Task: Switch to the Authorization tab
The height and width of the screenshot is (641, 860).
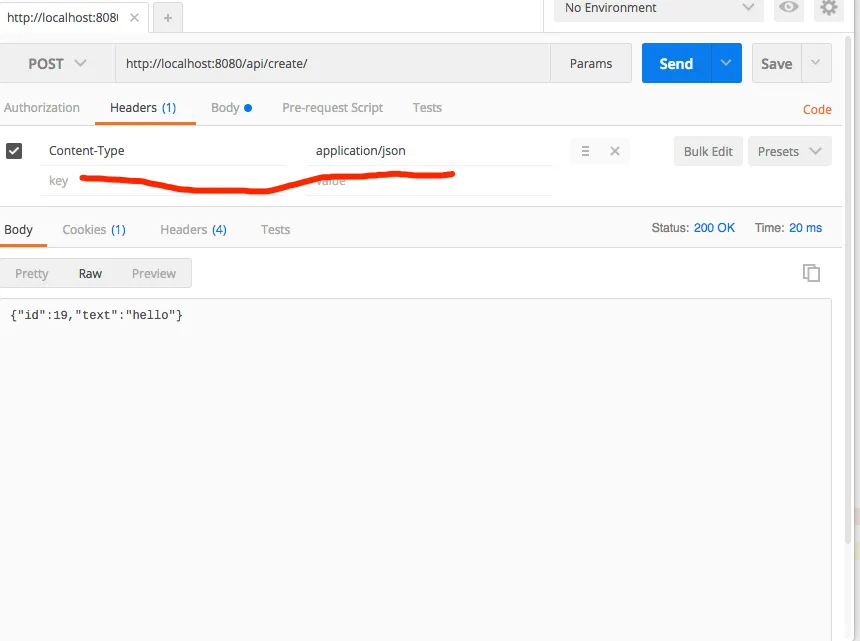Action: (x=42, y=107)
